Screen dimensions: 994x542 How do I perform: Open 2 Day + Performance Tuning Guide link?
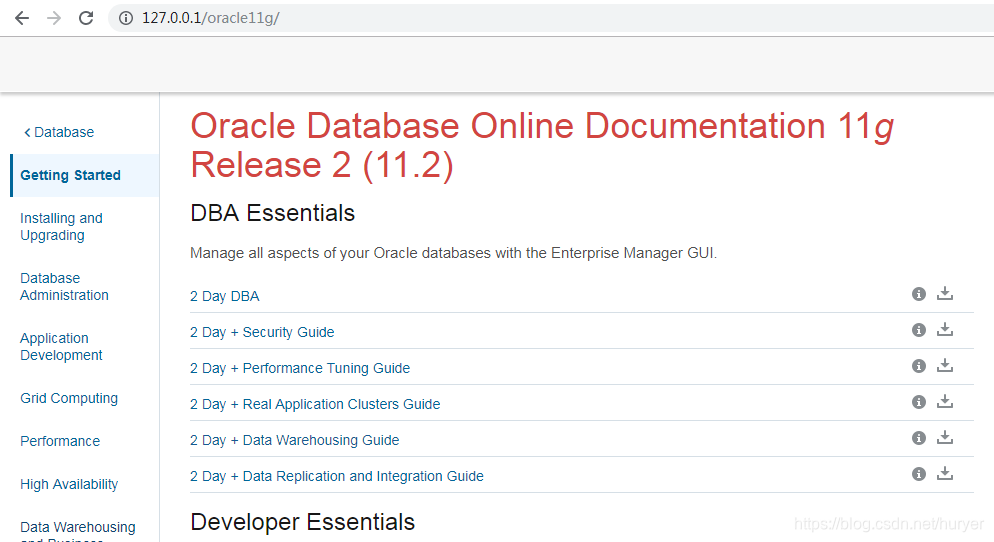tap(300, 369)
